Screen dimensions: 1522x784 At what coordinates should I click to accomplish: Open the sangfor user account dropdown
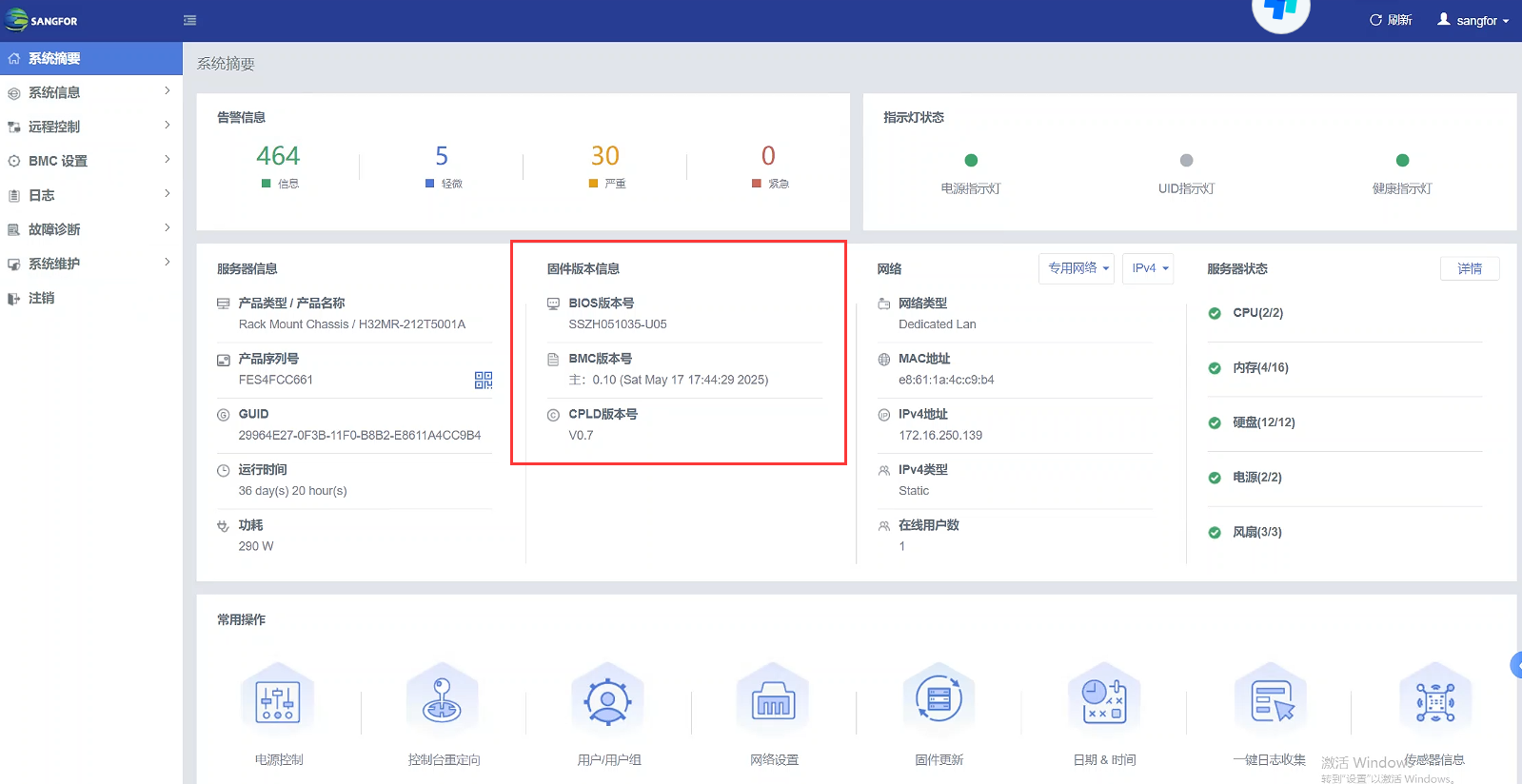click(1473, 20)
